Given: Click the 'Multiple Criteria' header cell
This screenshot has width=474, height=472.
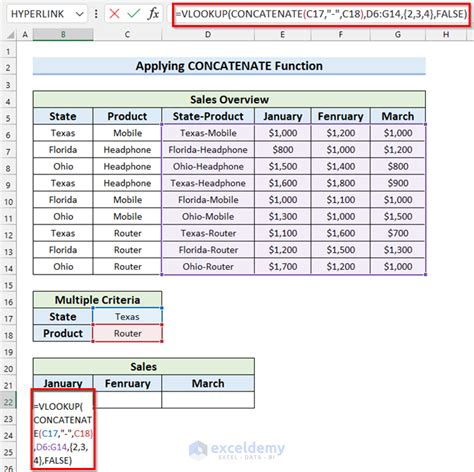Looking at the screenshot, I should (97, 300).
